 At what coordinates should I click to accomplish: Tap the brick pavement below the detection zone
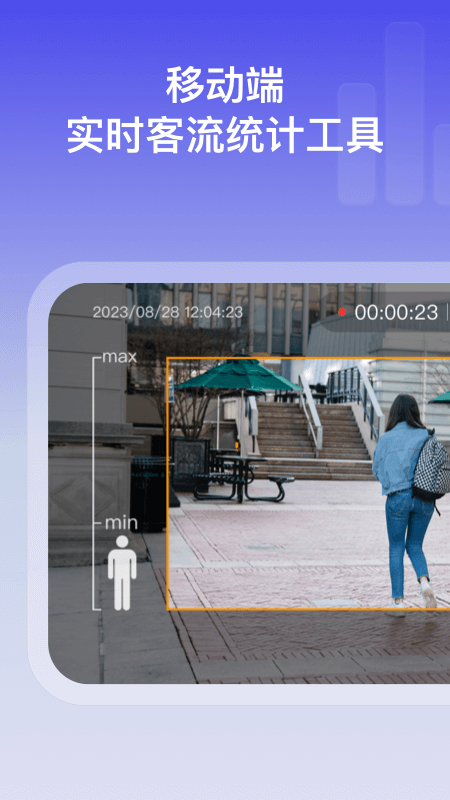[316, 643]
